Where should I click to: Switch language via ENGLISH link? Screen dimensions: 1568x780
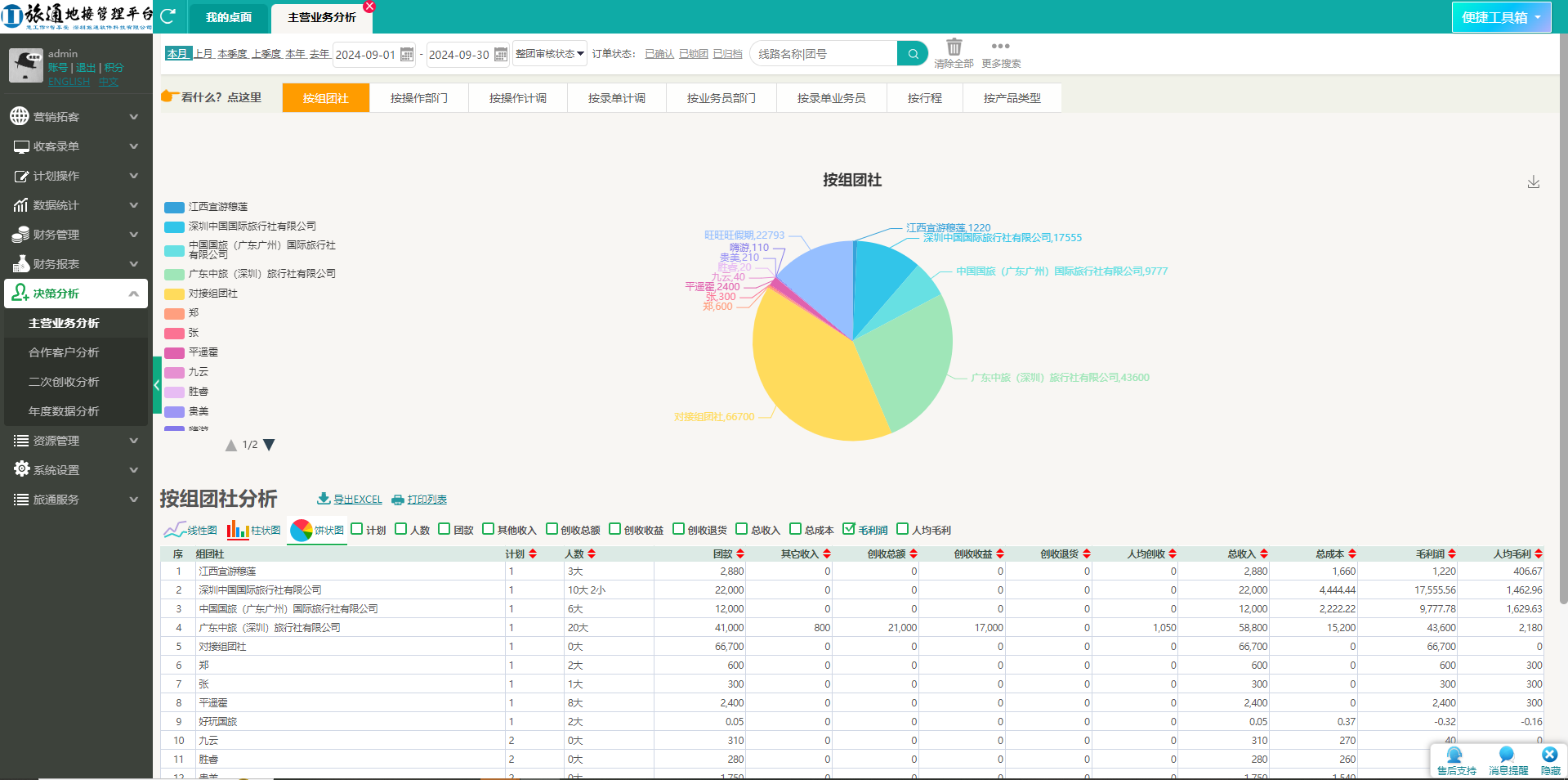pyautogui.click(x=69, y=82)
